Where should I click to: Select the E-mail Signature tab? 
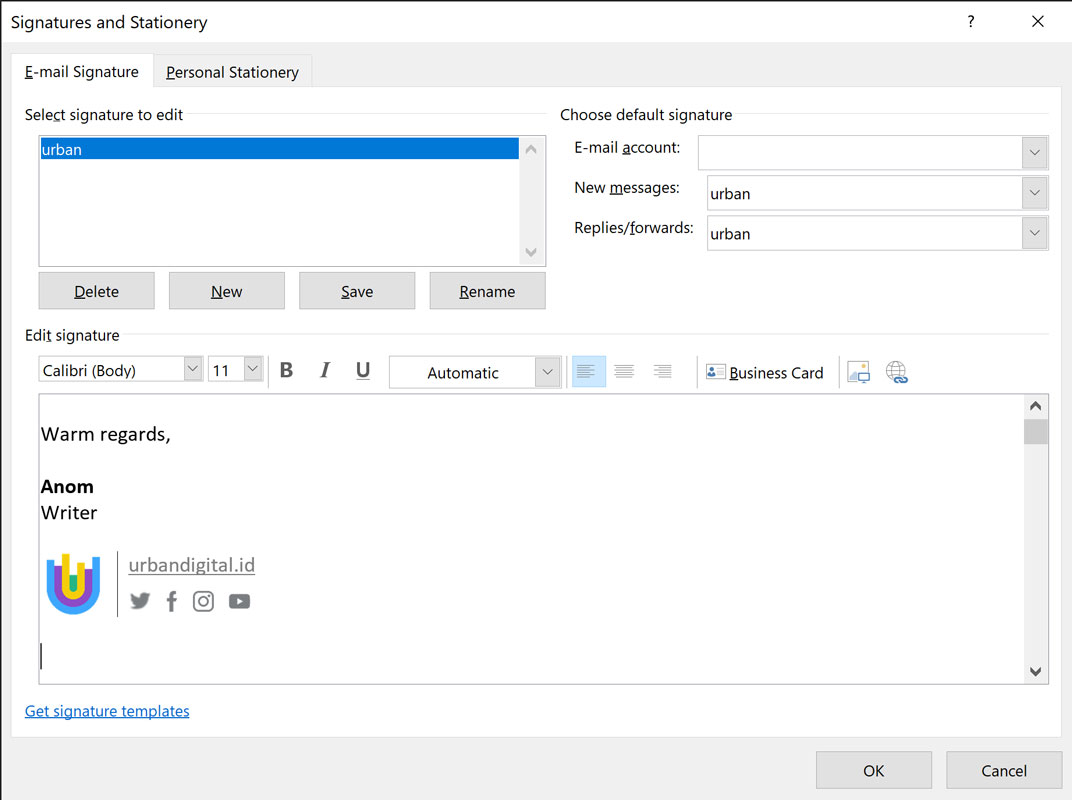pyautogui.click(x=82, y=72)
